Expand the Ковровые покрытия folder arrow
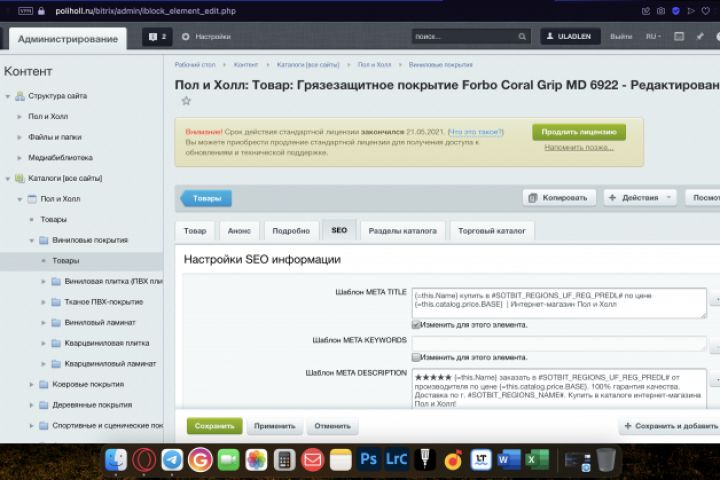The width and height of the screenshot is (720, 480). click(32, 384)
